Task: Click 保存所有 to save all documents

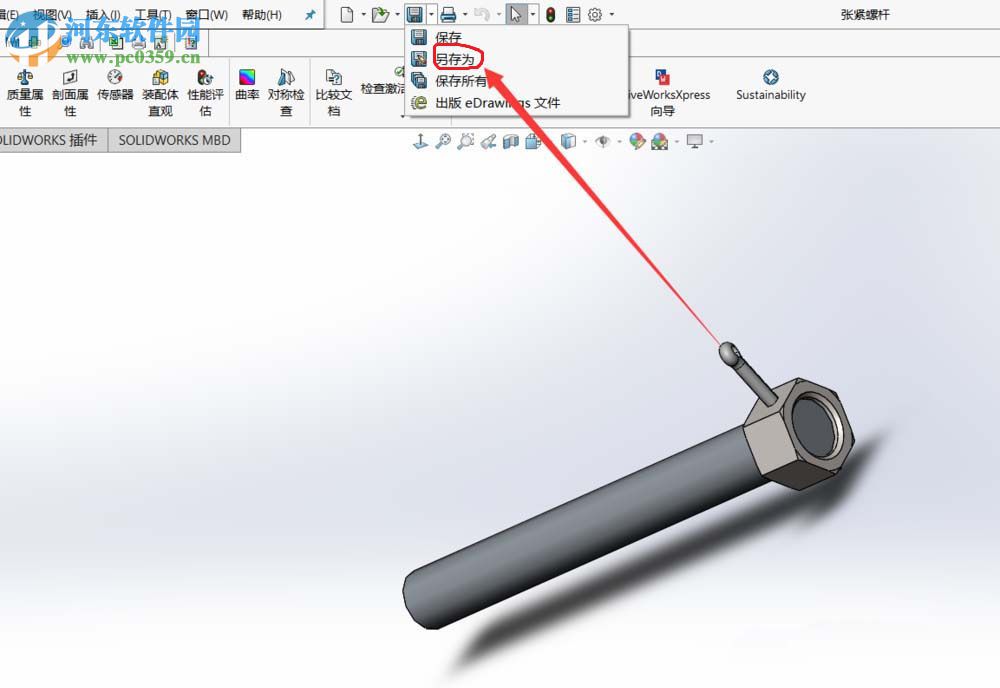Action: (x=460, y=80)
